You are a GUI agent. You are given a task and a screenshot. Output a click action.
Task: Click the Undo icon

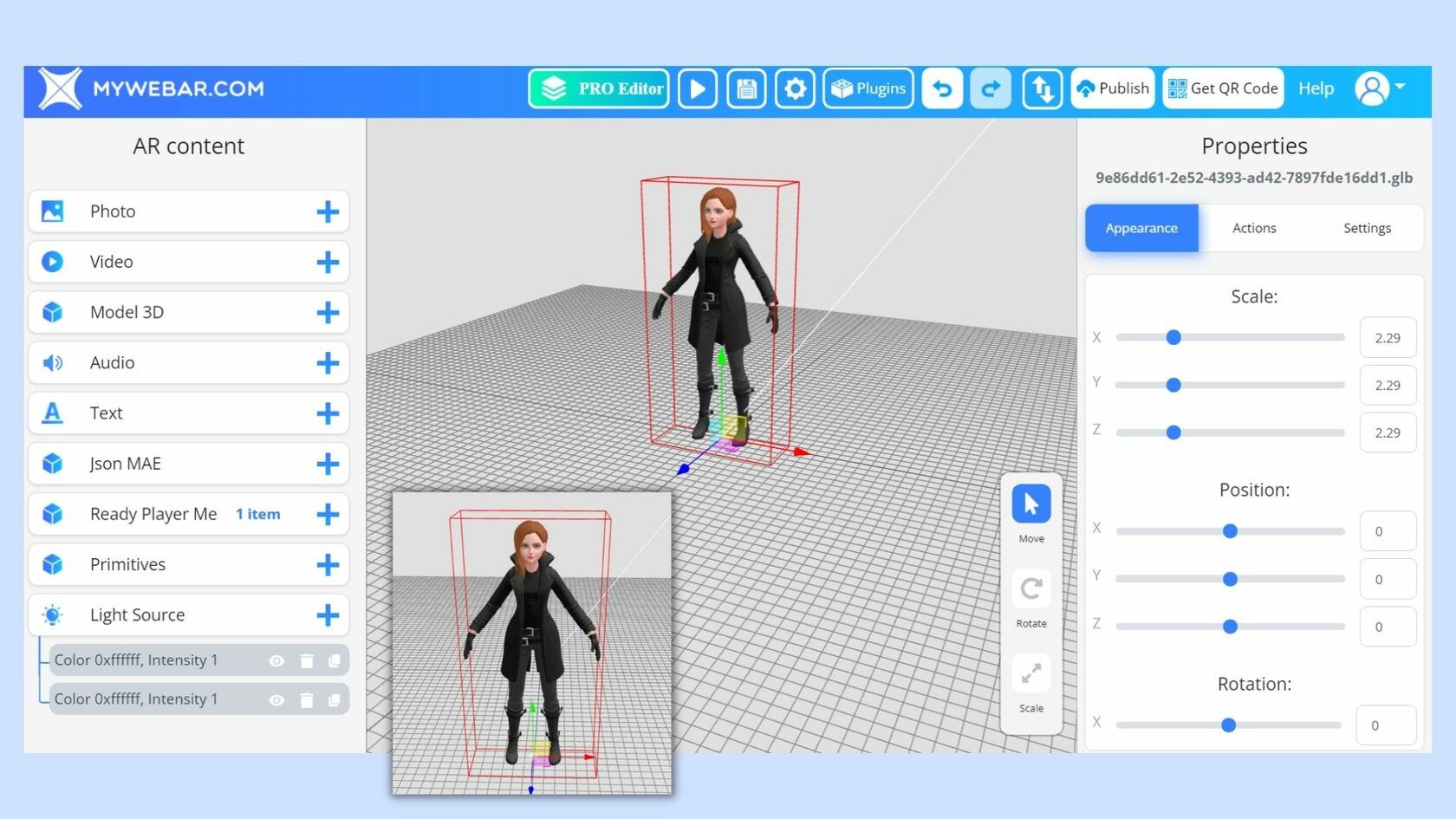942,88
